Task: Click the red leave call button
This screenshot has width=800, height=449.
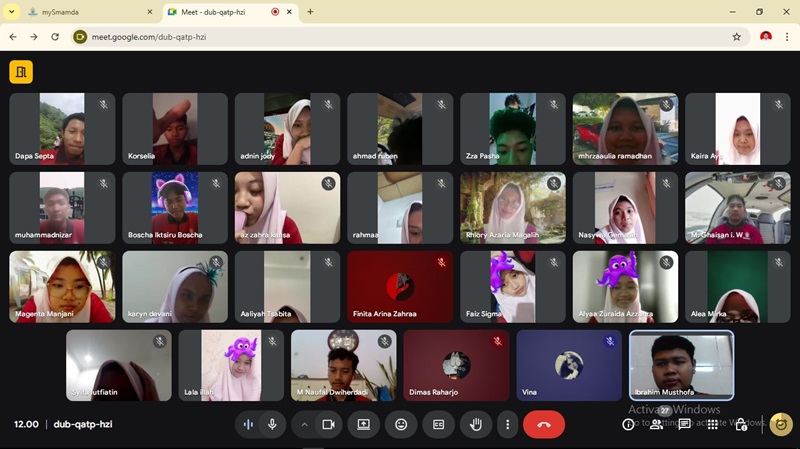Action: pos(543,424)
